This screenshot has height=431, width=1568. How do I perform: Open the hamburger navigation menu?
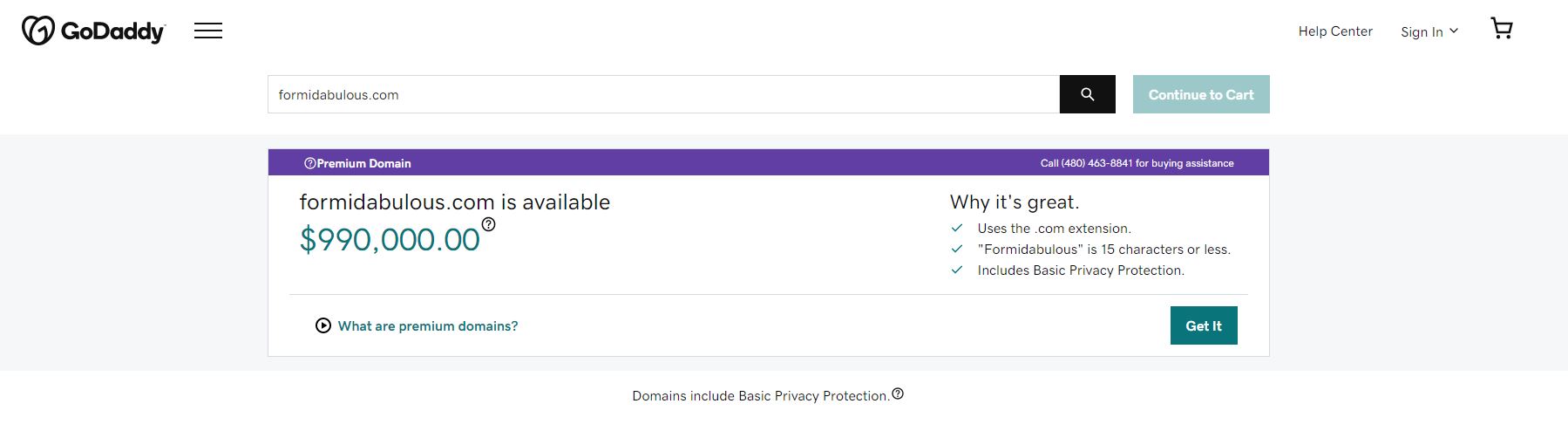(208, 31)
